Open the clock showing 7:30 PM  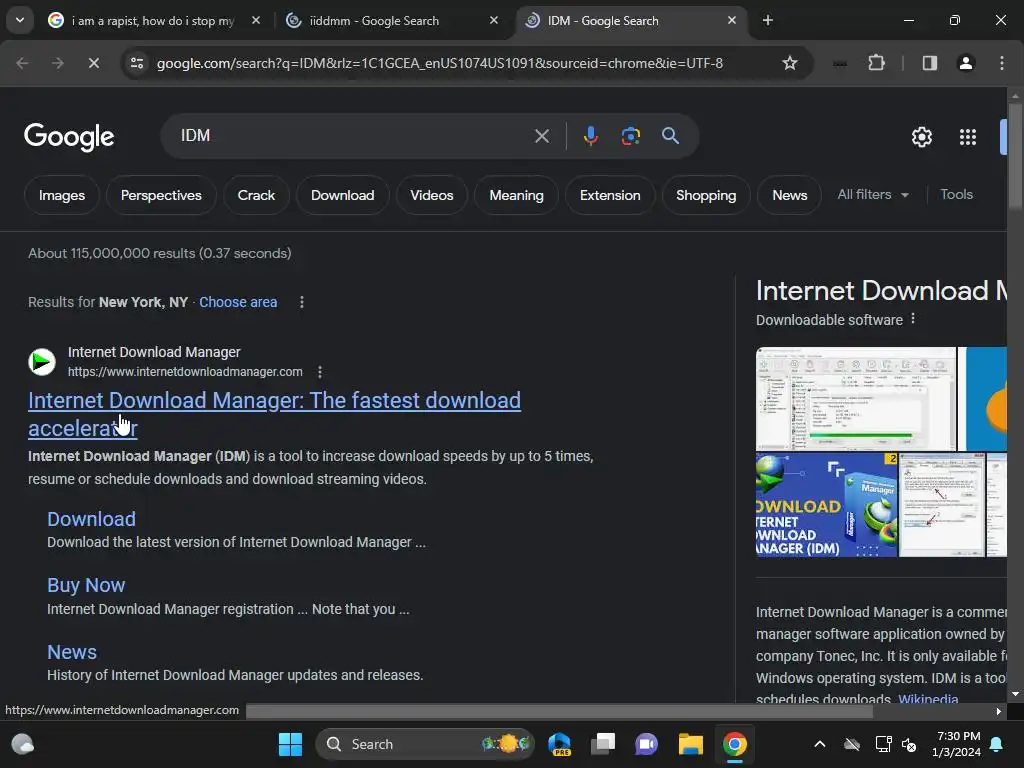point(956,744)
